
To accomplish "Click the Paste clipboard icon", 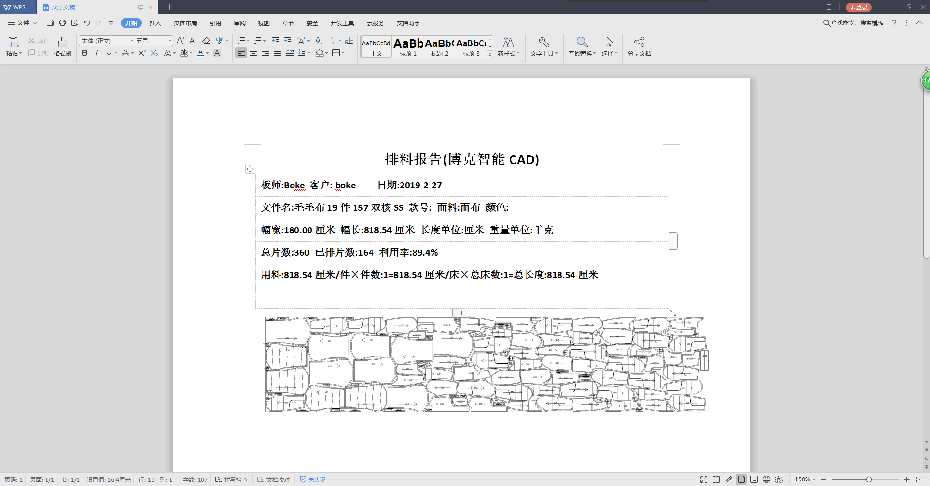I will (13, 43).
